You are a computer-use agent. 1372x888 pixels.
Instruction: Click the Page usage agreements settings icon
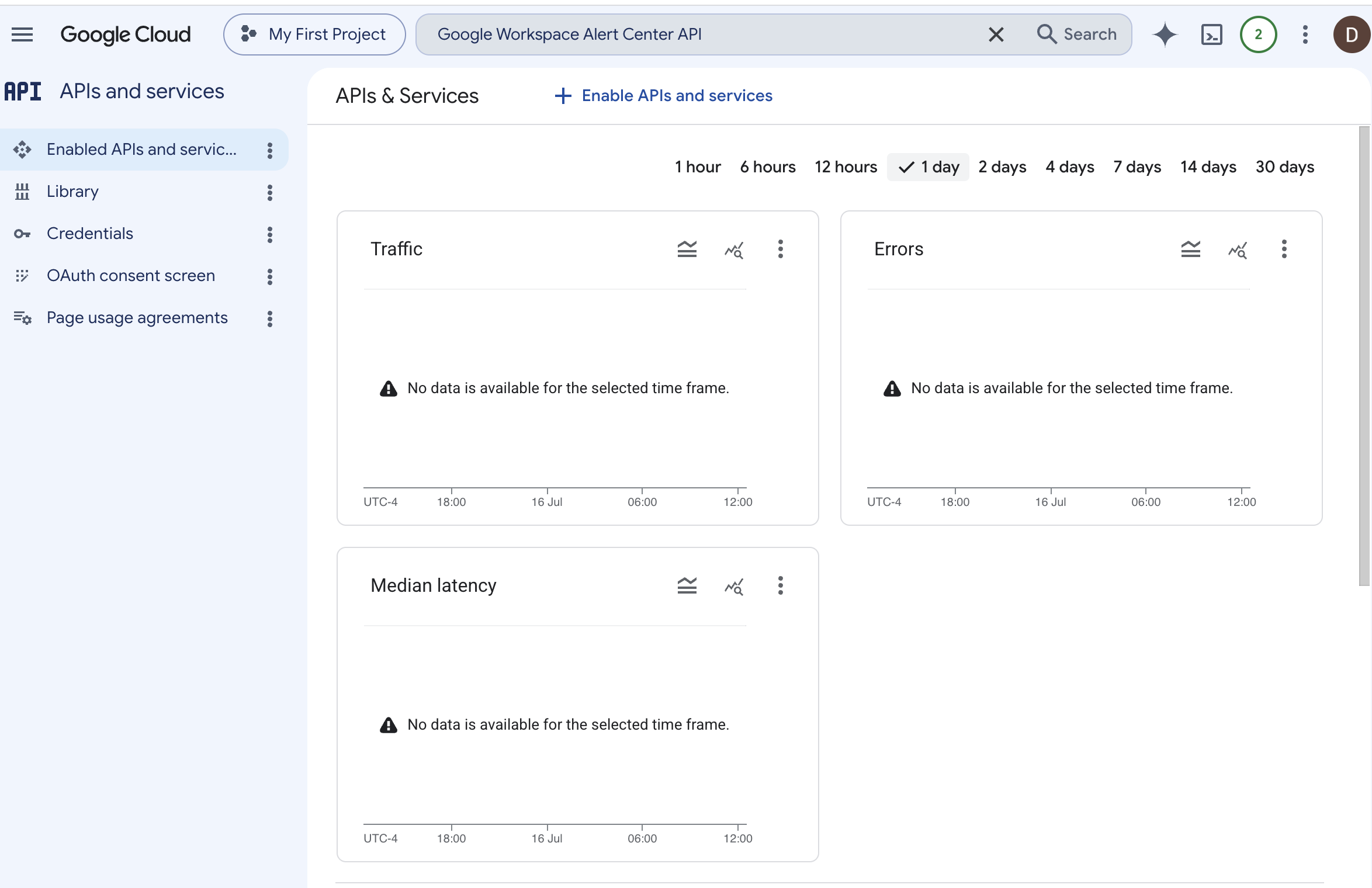point(22,318)
